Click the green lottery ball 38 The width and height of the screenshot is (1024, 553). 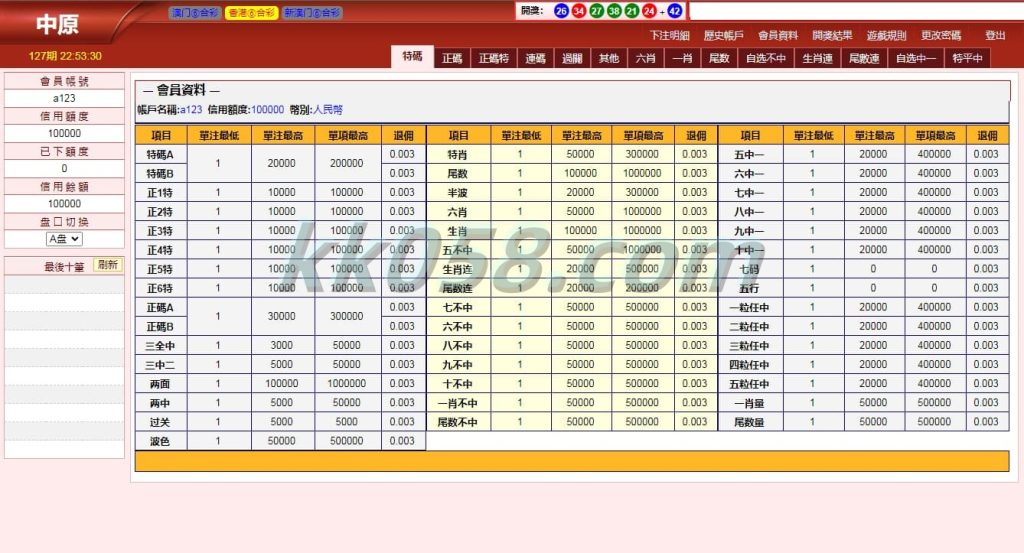[x=613, y=11]
